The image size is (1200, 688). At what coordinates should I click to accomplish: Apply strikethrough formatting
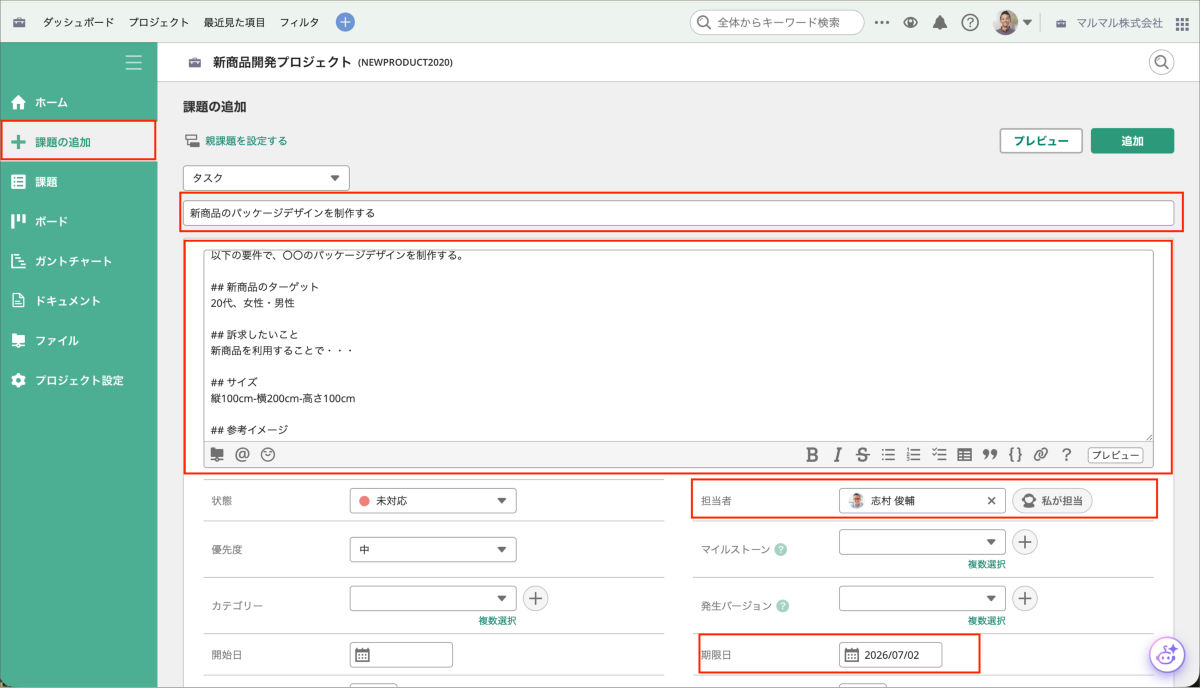click(x=862, y=455)
